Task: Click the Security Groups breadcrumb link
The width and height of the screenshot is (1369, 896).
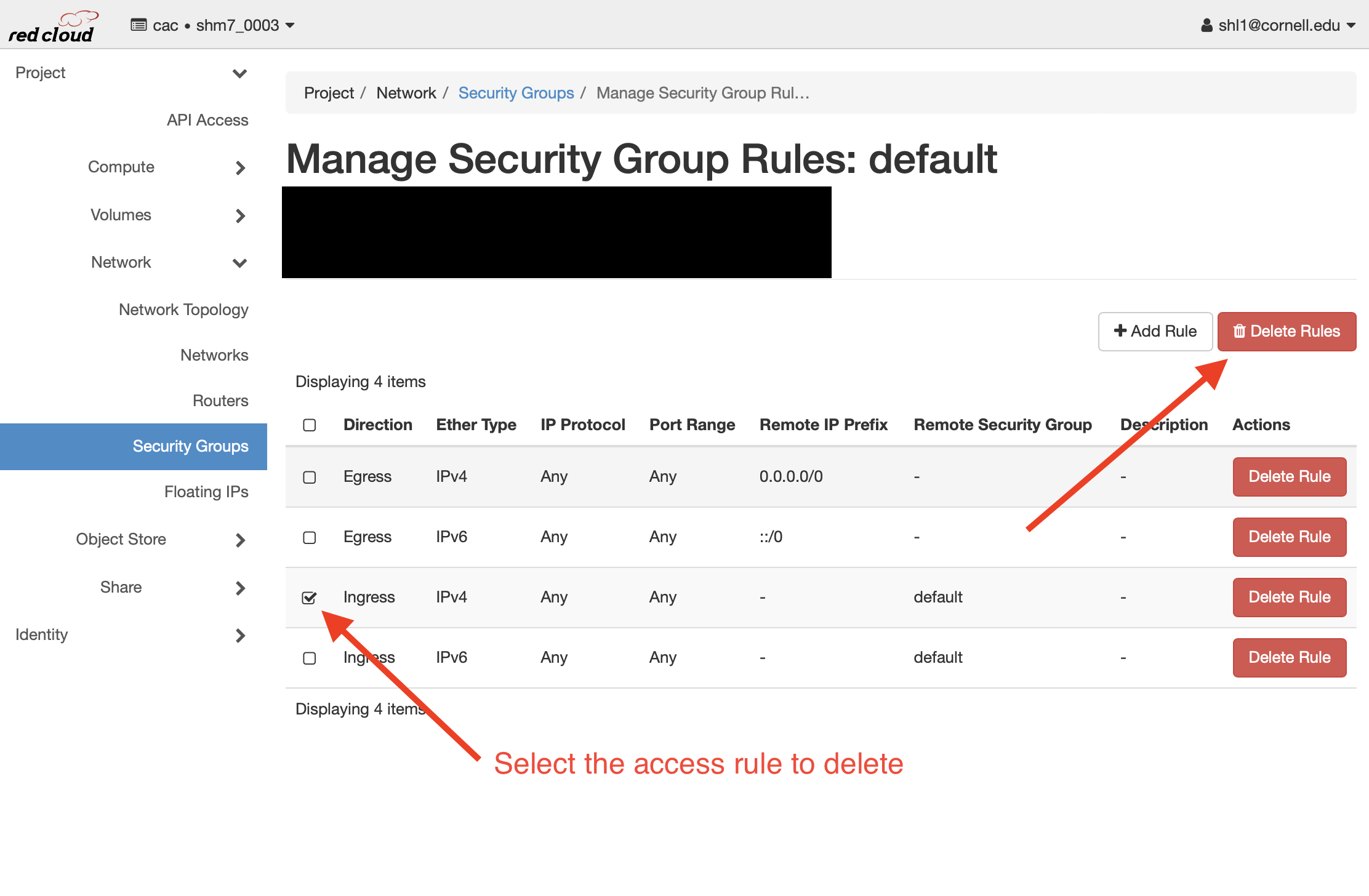Action: point(516,93)
